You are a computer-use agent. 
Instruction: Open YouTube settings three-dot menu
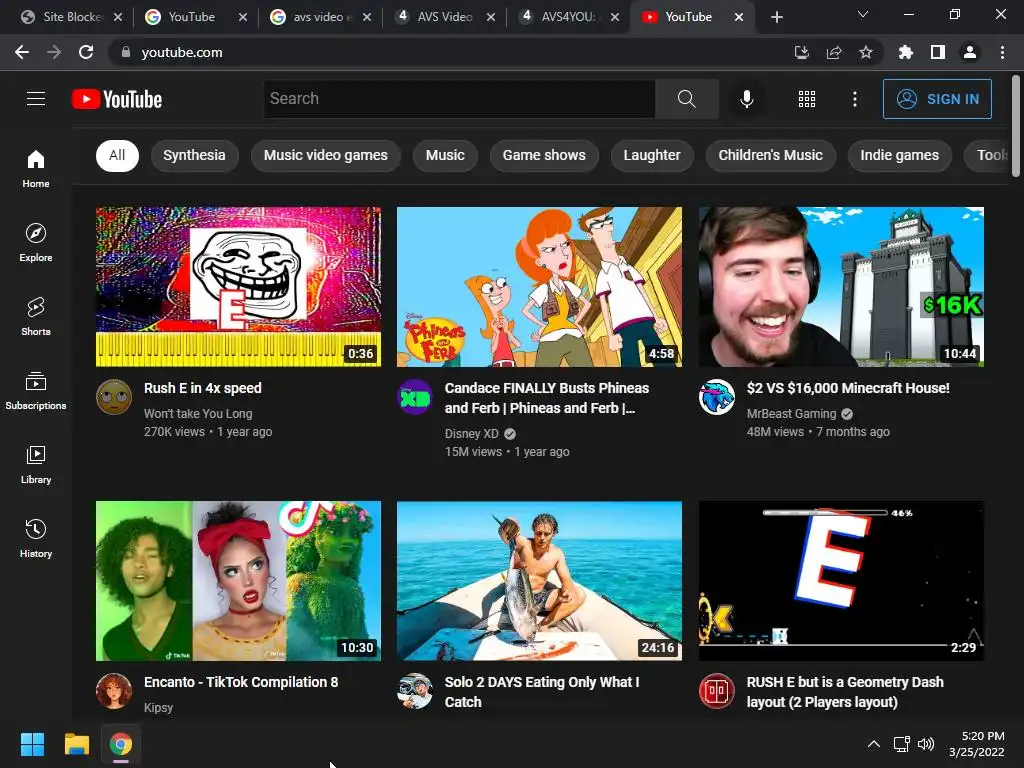point(854,99)
